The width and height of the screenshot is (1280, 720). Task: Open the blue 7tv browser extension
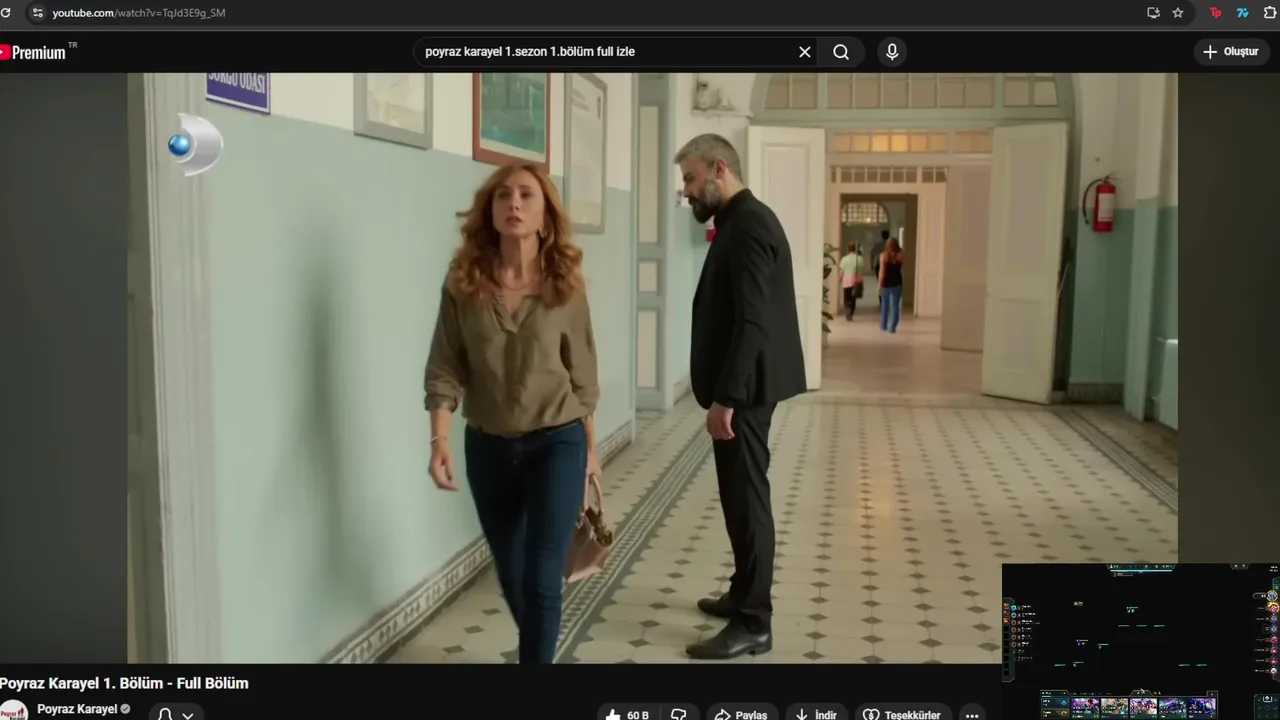click(x=1243, y=13)
